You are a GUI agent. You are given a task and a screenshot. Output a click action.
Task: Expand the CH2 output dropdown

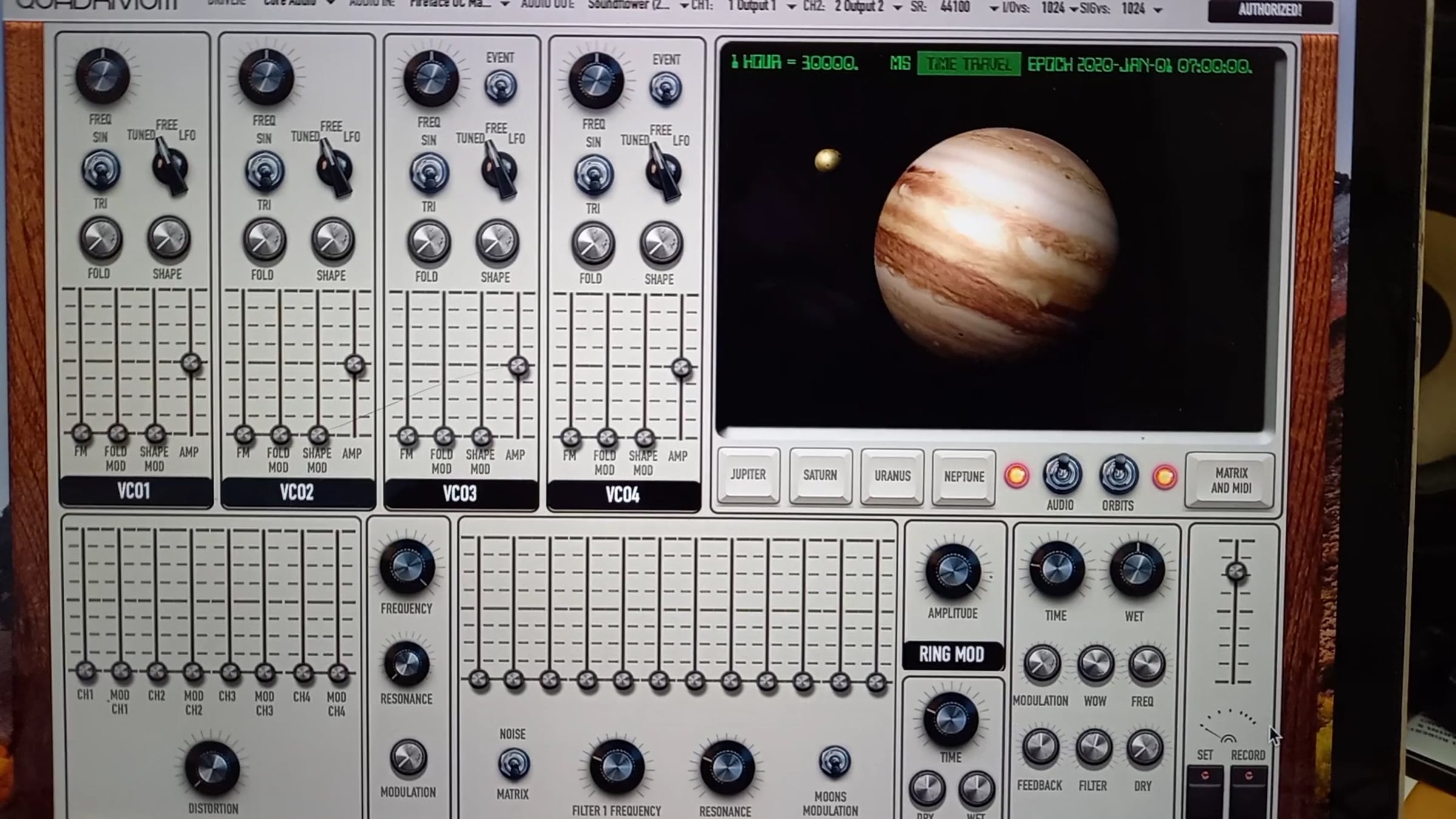coord(868,7)
